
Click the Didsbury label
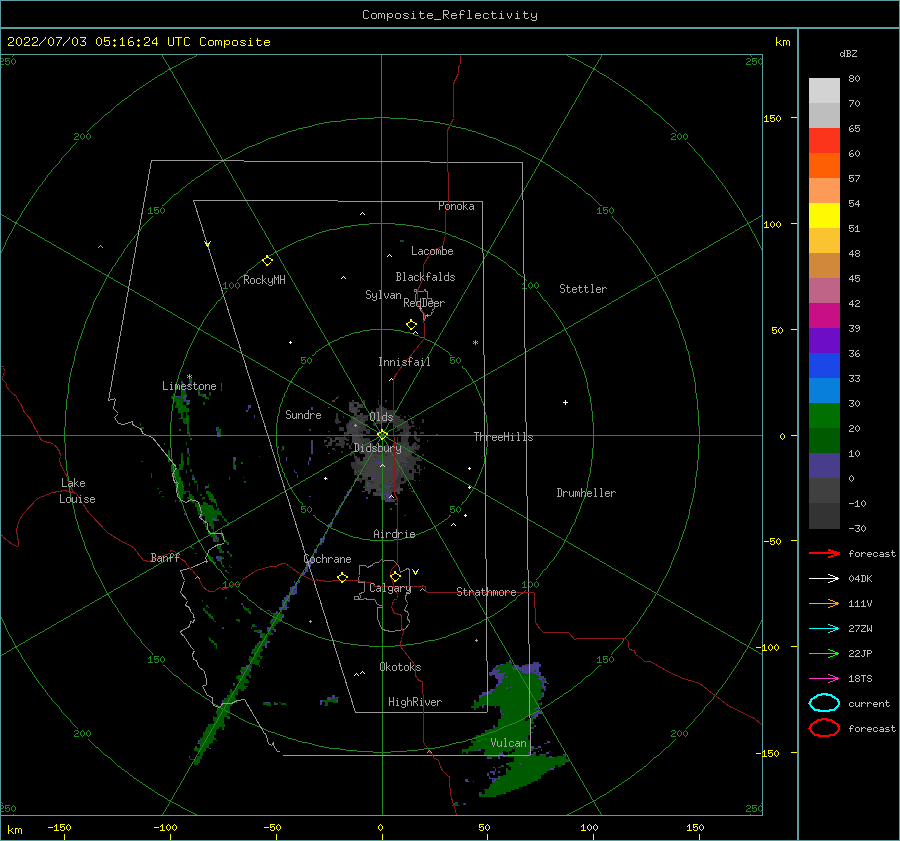[378, 448]
